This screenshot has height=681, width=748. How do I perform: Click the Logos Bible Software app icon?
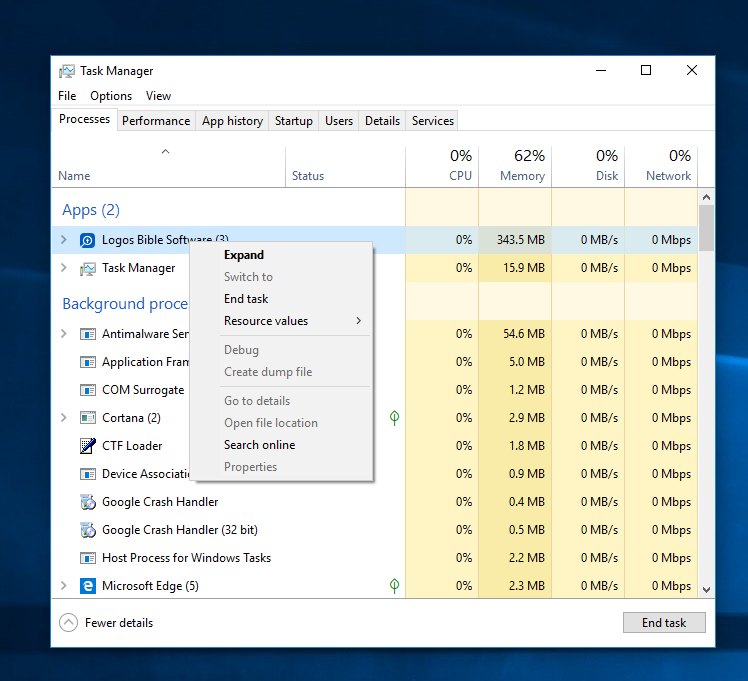87,240
